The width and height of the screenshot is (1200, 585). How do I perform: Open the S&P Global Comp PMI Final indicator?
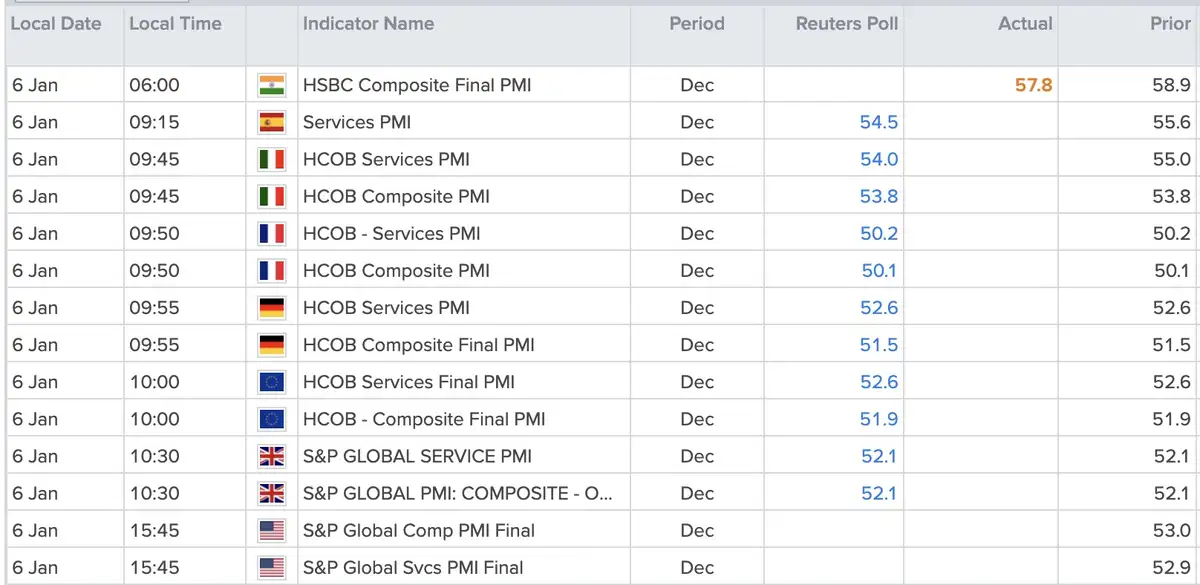(x=419, y=529)
